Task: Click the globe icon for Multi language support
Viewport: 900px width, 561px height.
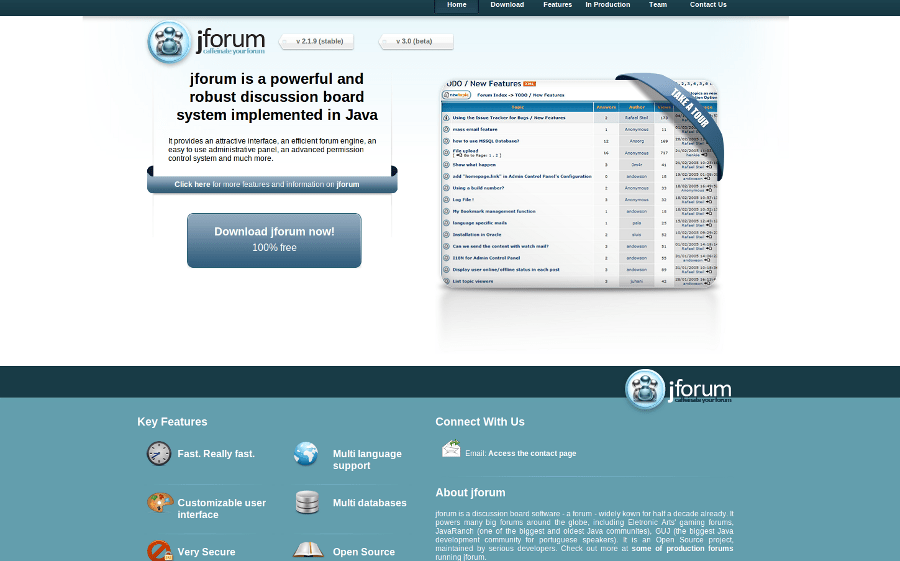Action: (x=306, y=454)
